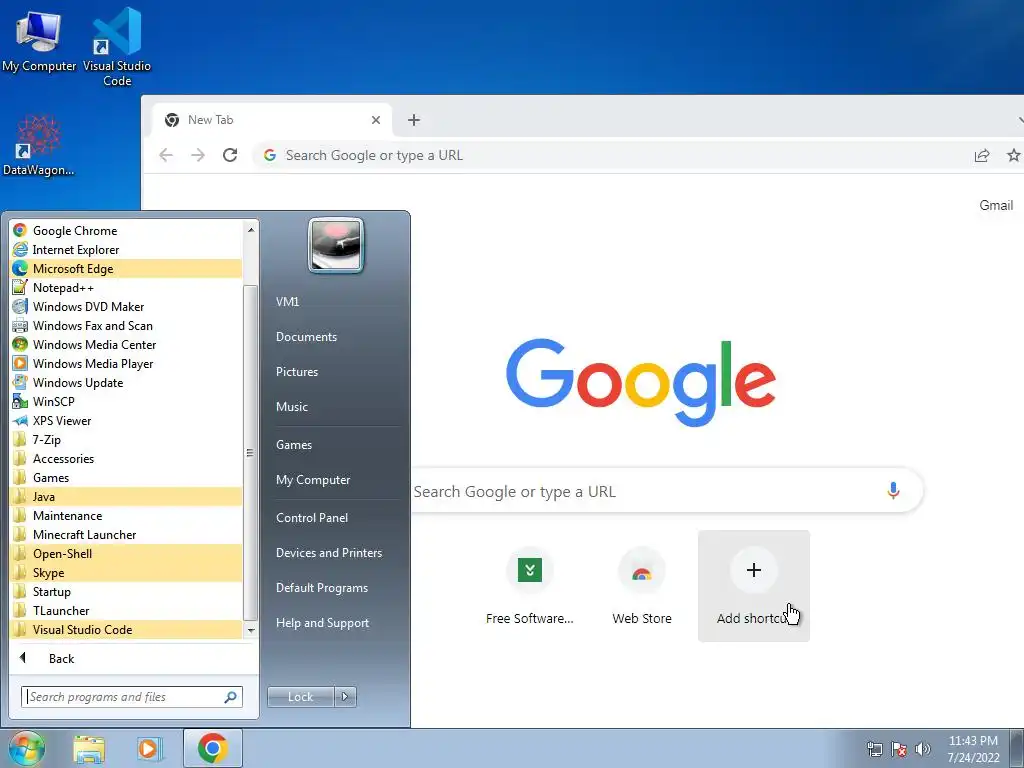
Task: Open Devices and Printers
Action: 336,552
